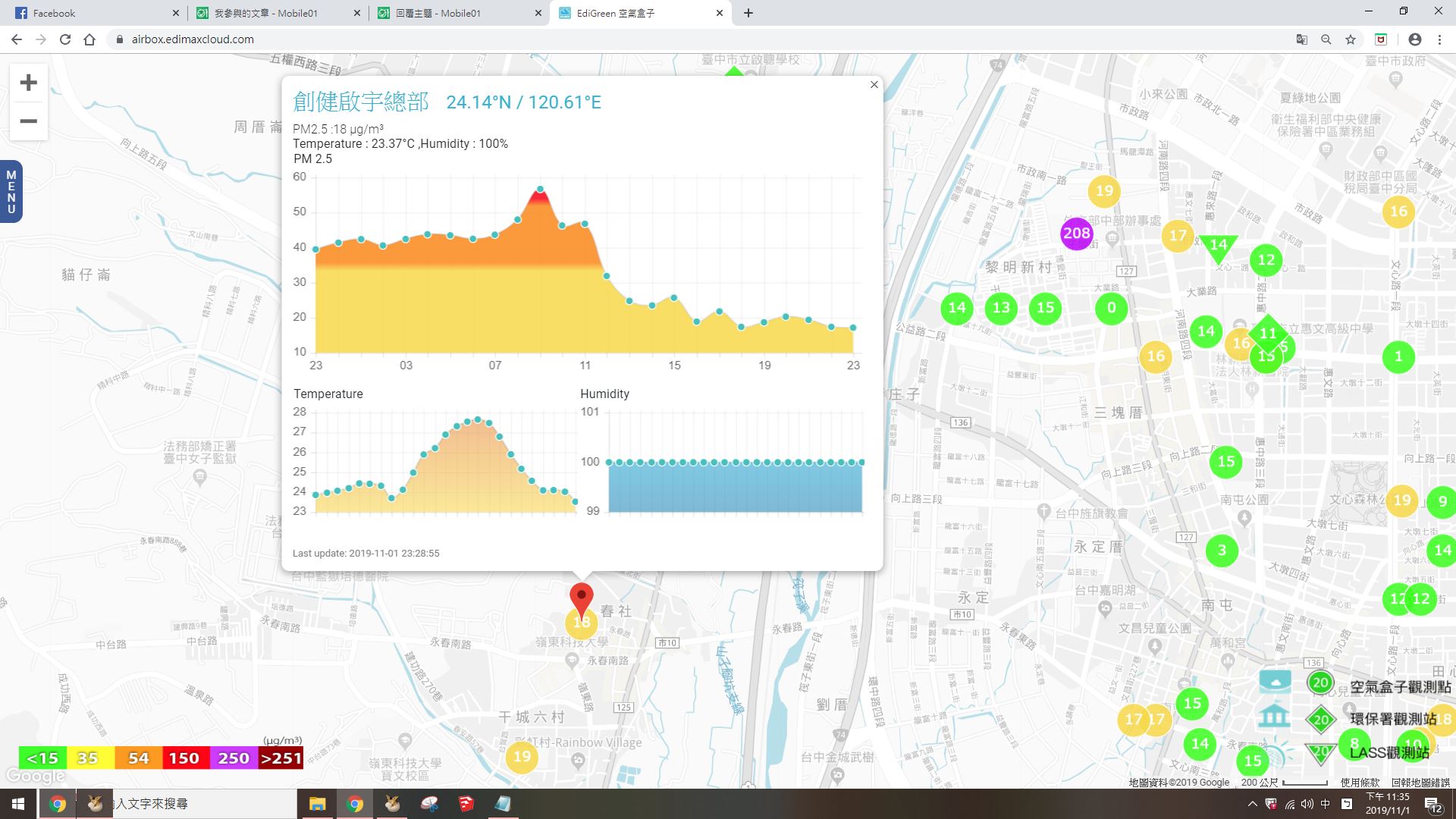Open the notification center with 12 badge

1436,805
